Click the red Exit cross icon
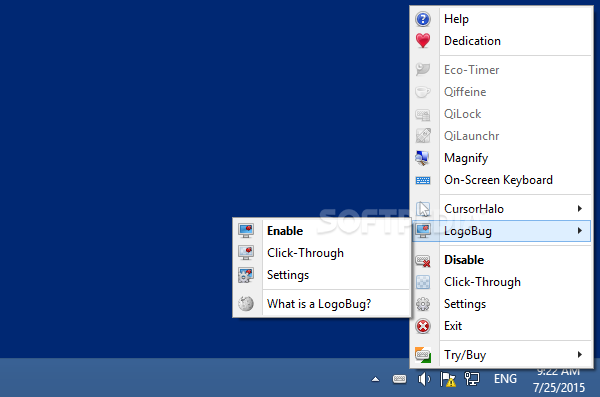600x397 pixels. point(423,326)
